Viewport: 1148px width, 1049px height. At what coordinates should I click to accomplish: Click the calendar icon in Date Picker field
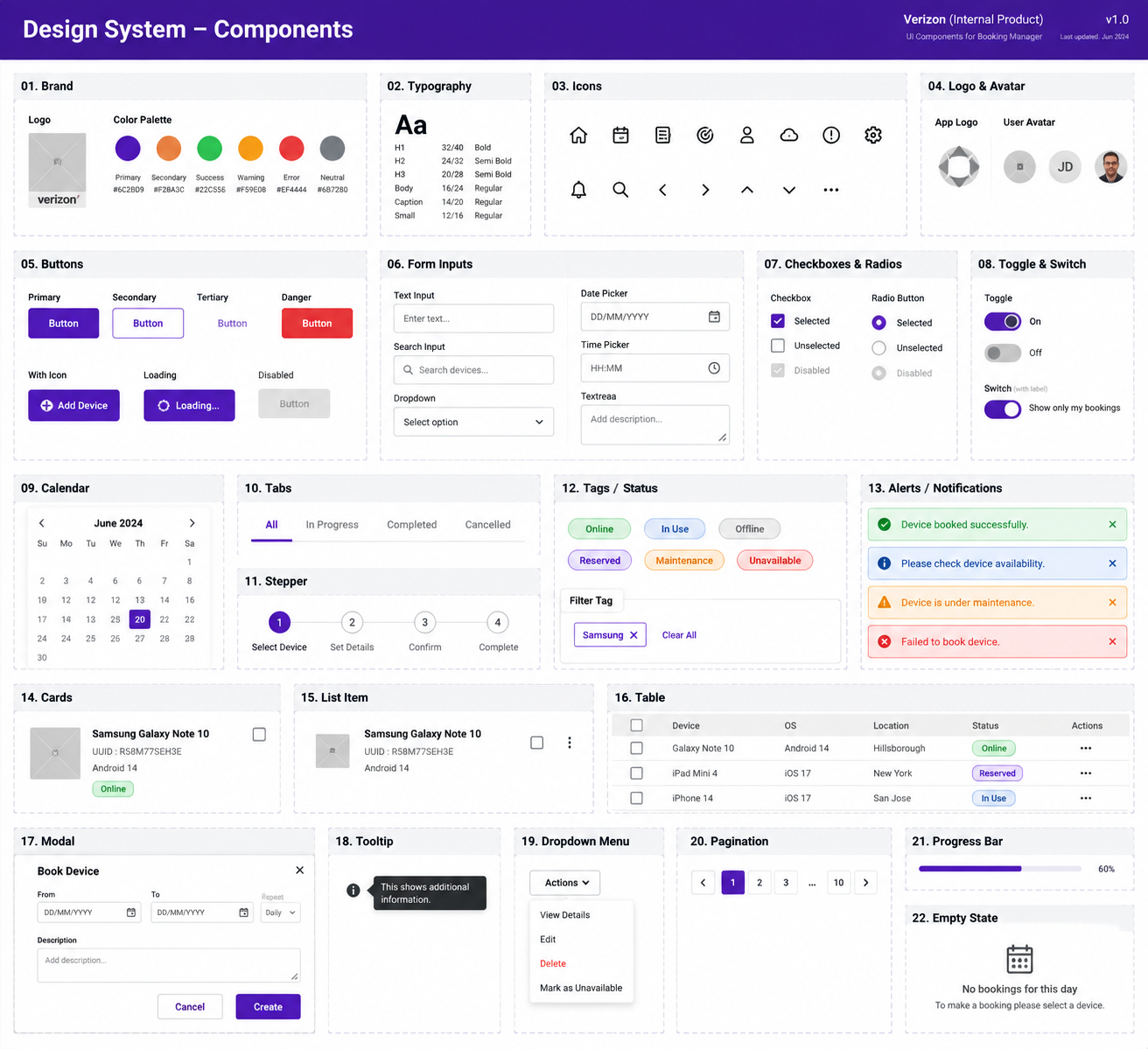coord(714,317)
